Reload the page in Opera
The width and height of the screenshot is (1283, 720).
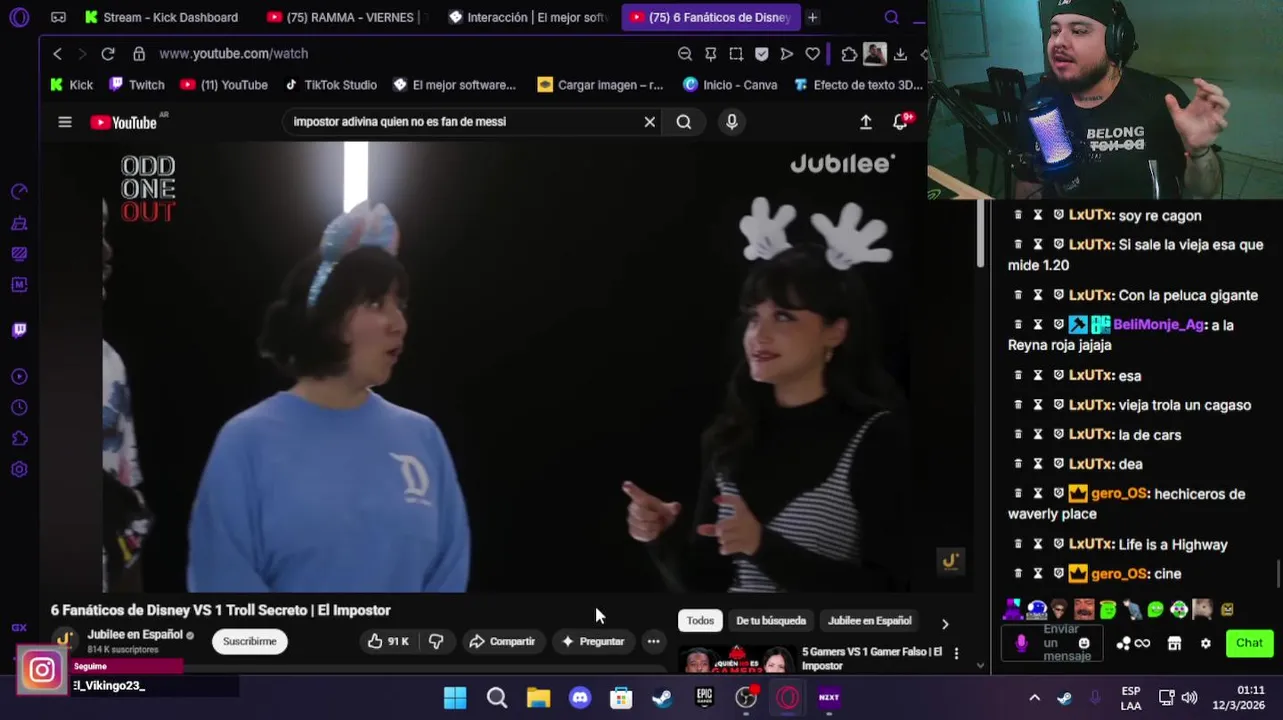pyautogui.click(x=108, y=54)
